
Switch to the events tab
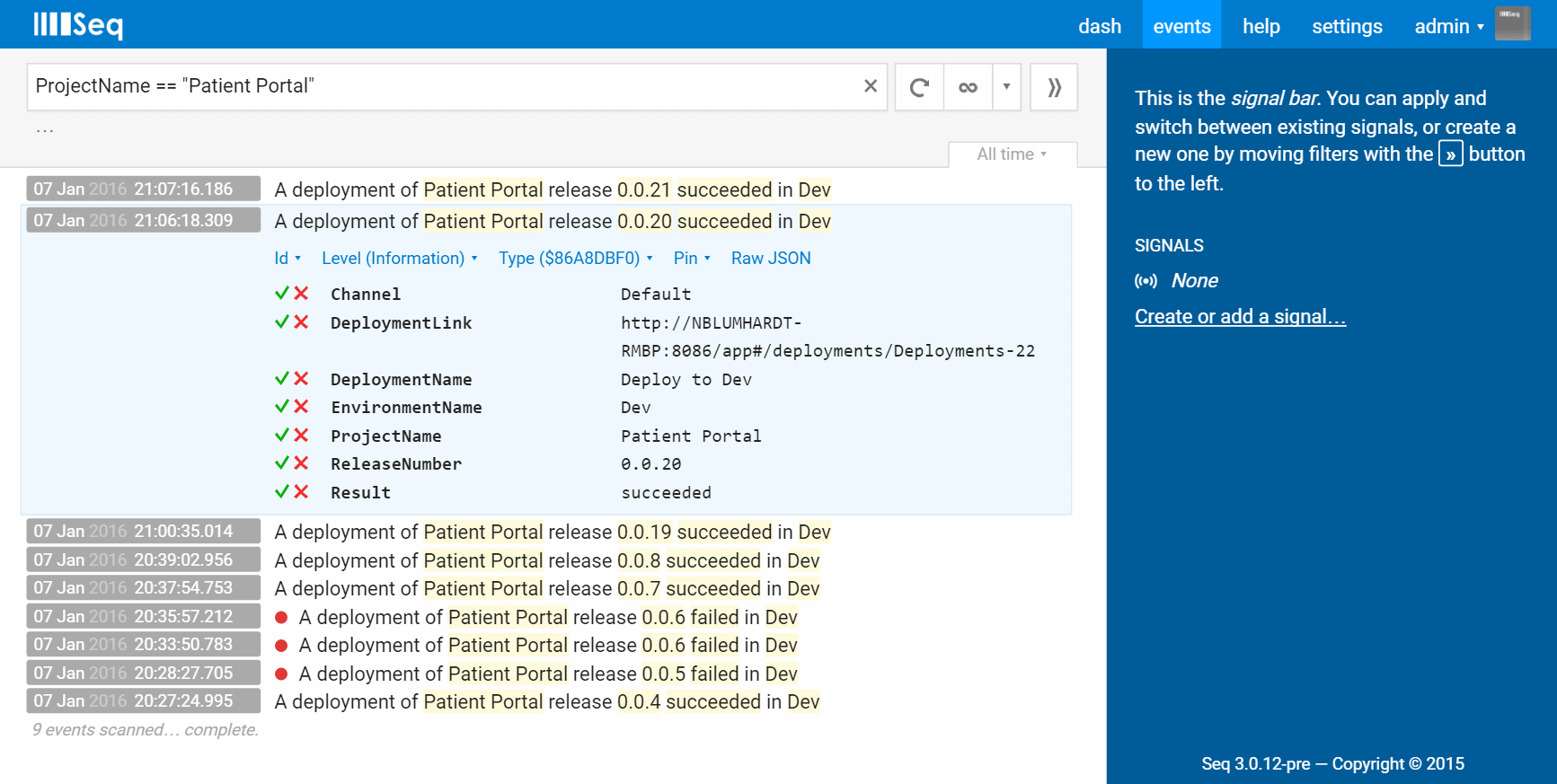point(1181,26)
